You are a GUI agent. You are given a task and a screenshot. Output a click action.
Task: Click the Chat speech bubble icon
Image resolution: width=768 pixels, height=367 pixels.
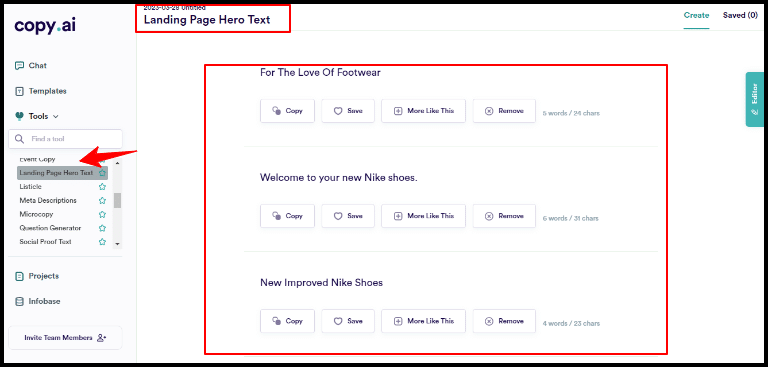[19, 66]
